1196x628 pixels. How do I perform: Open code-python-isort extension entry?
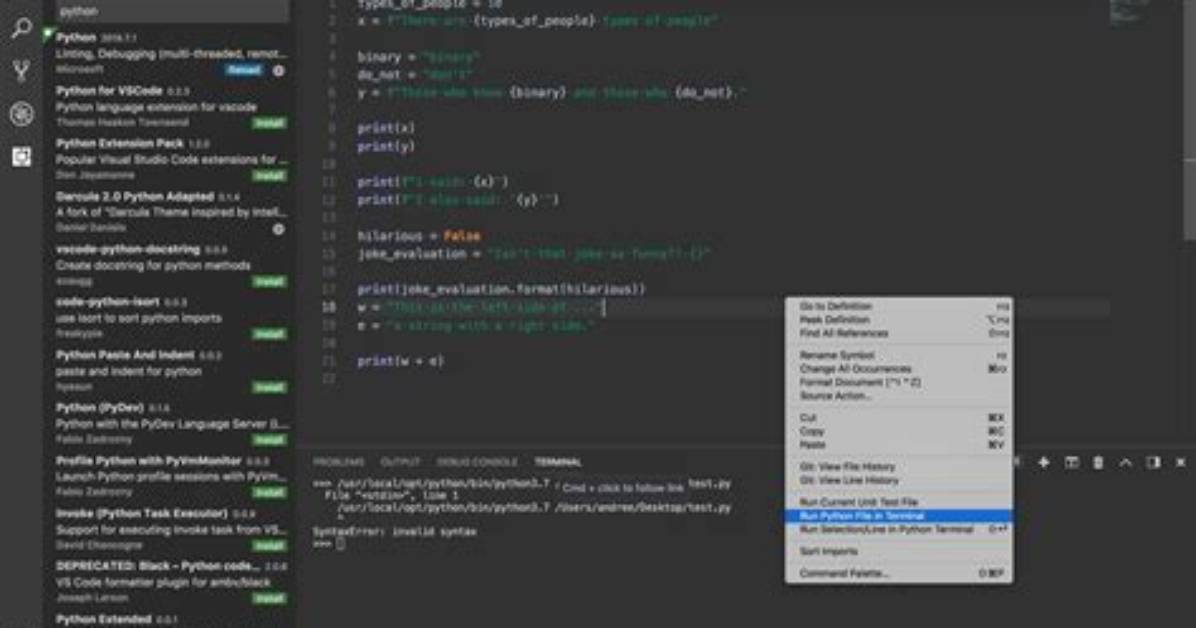171,317
